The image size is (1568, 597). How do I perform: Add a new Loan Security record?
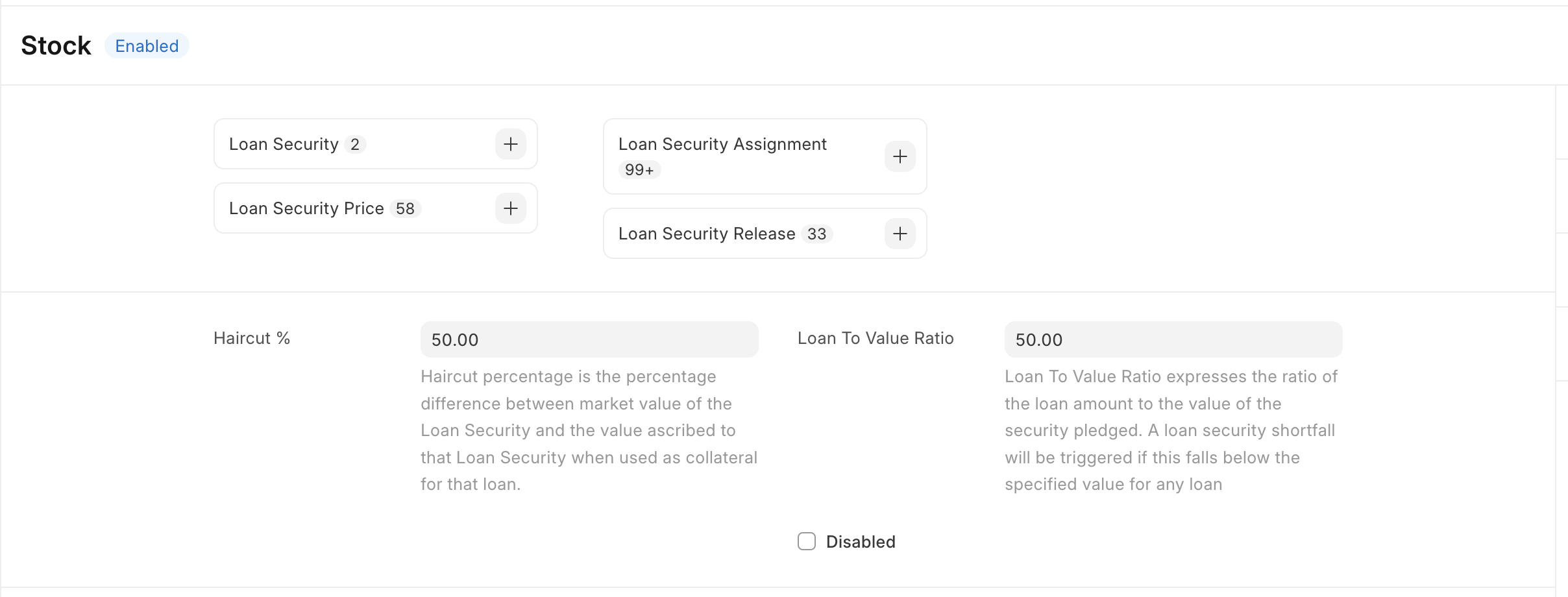(x=511, y=144)
